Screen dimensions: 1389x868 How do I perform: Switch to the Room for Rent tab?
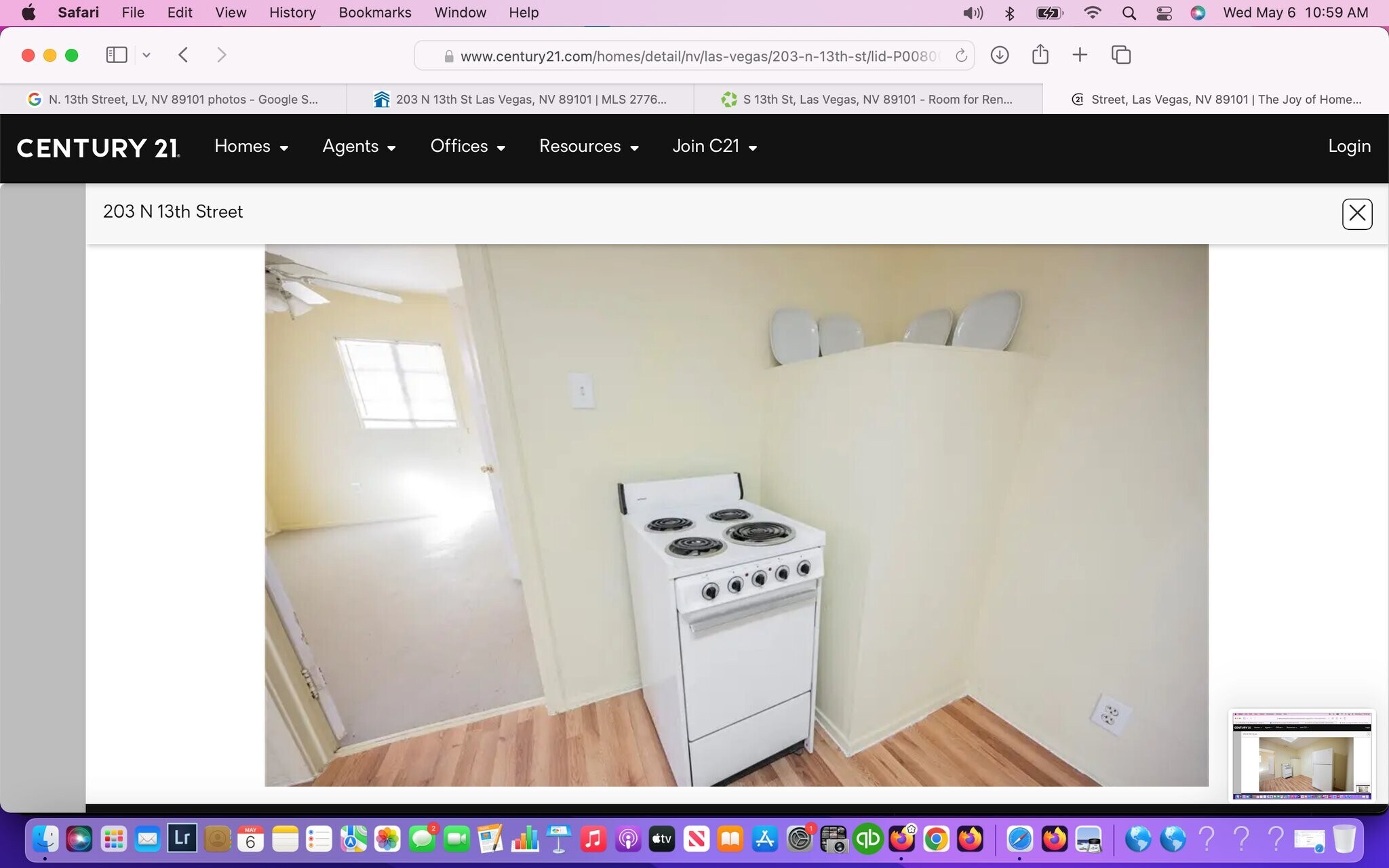867,99
